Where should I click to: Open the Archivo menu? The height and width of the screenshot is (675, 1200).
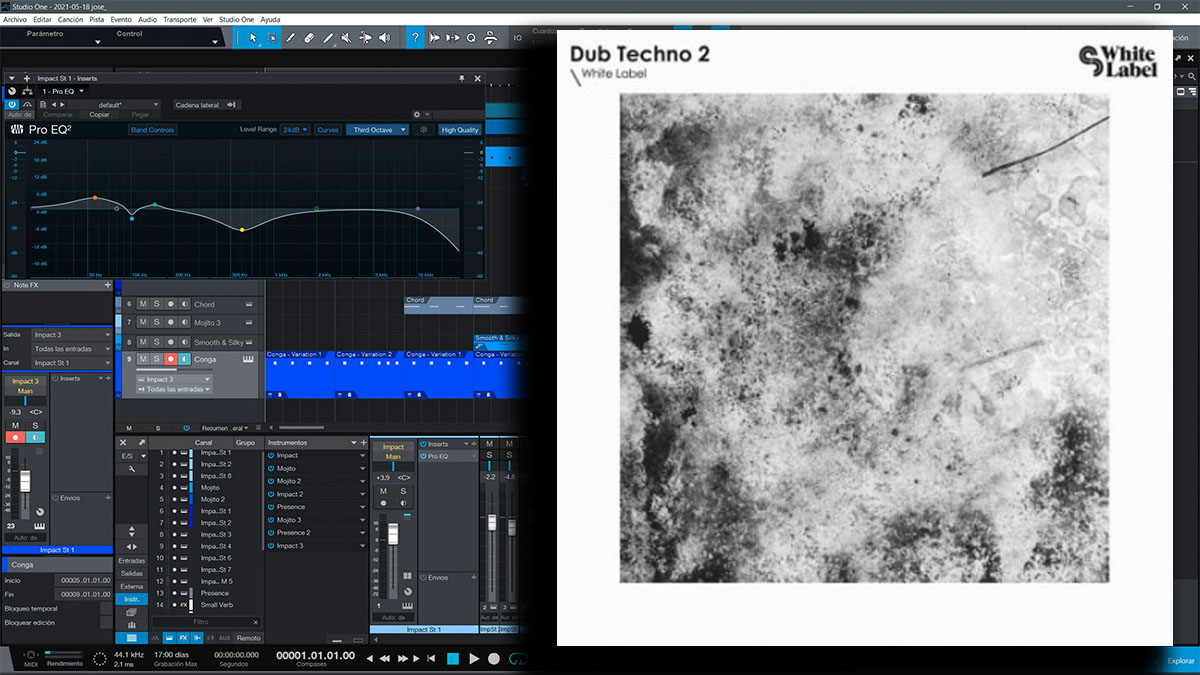coord(15,19)
